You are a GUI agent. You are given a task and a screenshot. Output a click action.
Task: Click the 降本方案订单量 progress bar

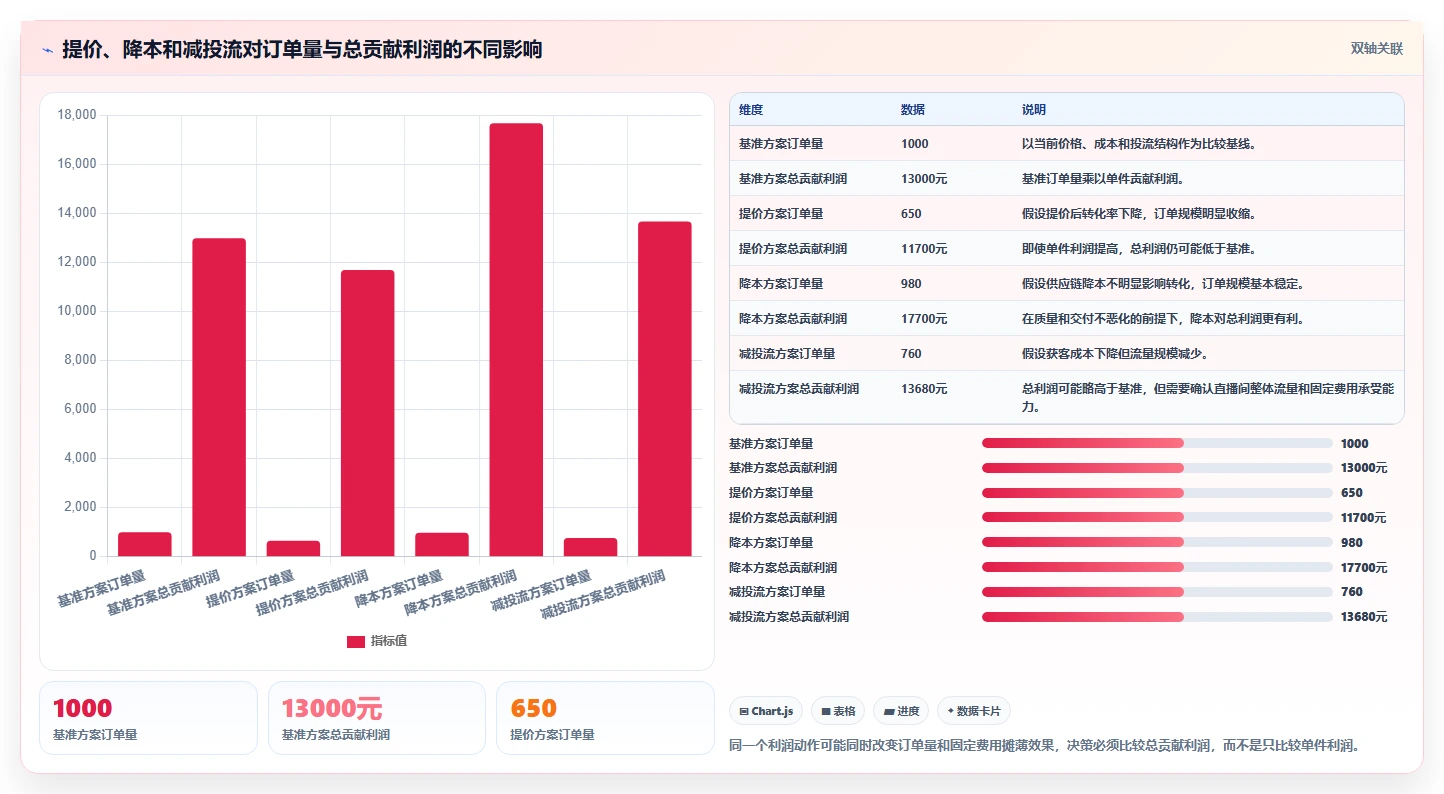[x=1157, y=542]
